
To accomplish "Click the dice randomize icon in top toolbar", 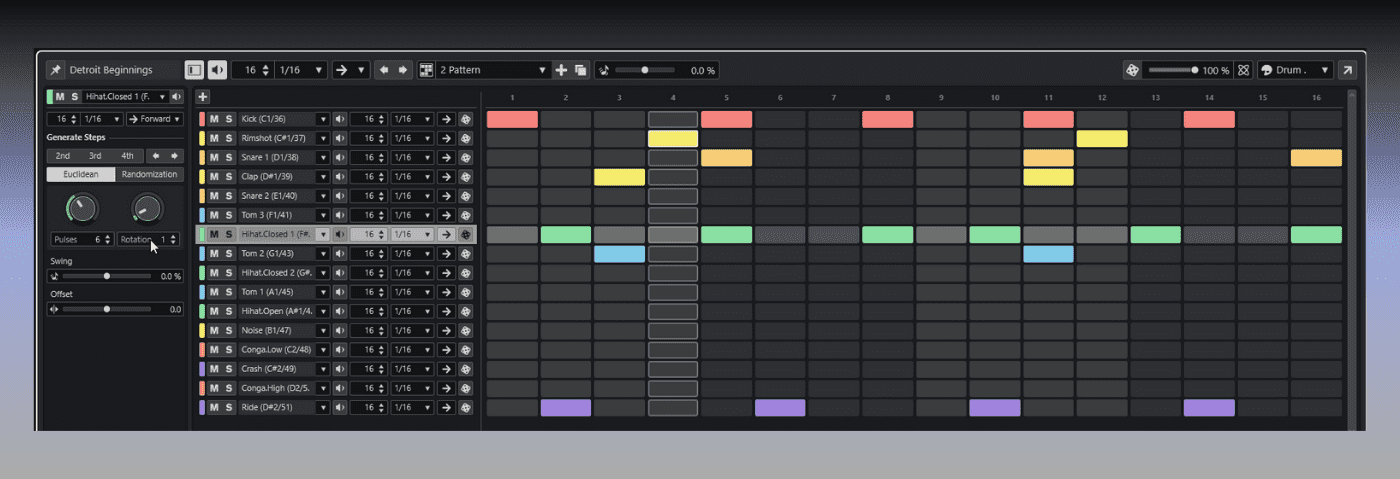I will (1131, 70).
